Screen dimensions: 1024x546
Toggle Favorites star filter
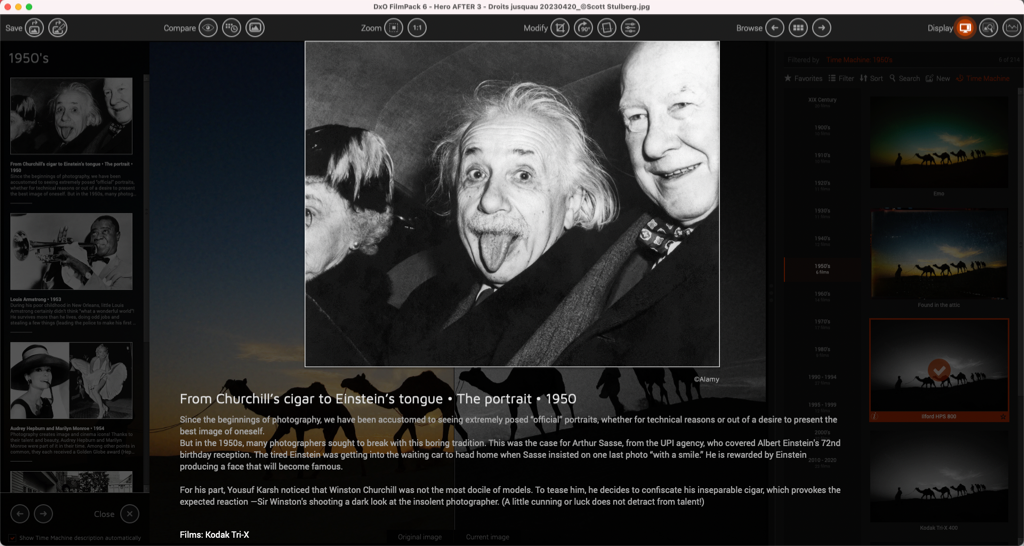803,78
